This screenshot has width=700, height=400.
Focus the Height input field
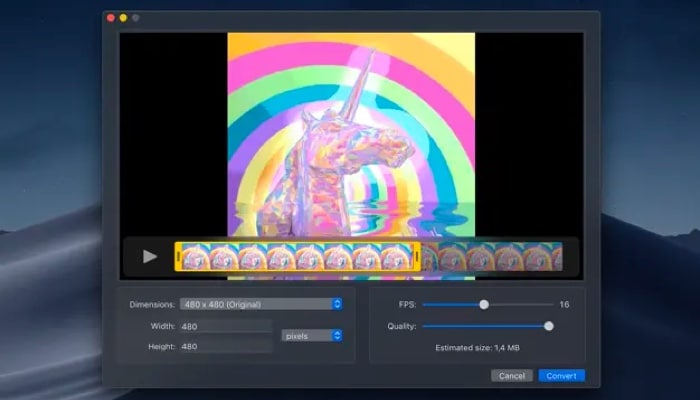point(225,346)
